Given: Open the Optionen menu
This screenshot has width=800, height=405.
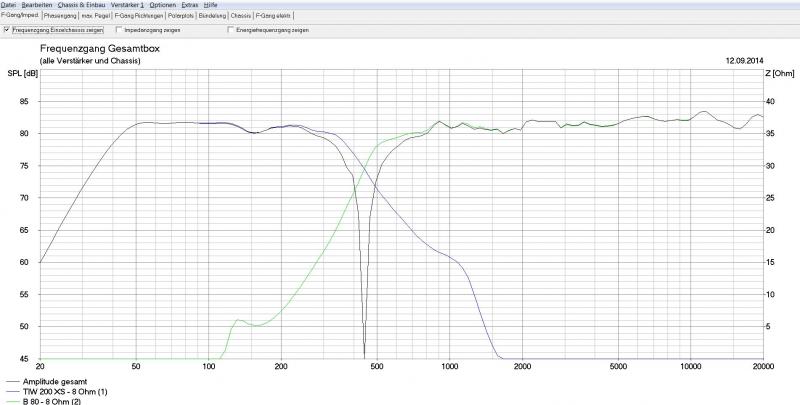Looking at the screenshot, I should (163, 5).
